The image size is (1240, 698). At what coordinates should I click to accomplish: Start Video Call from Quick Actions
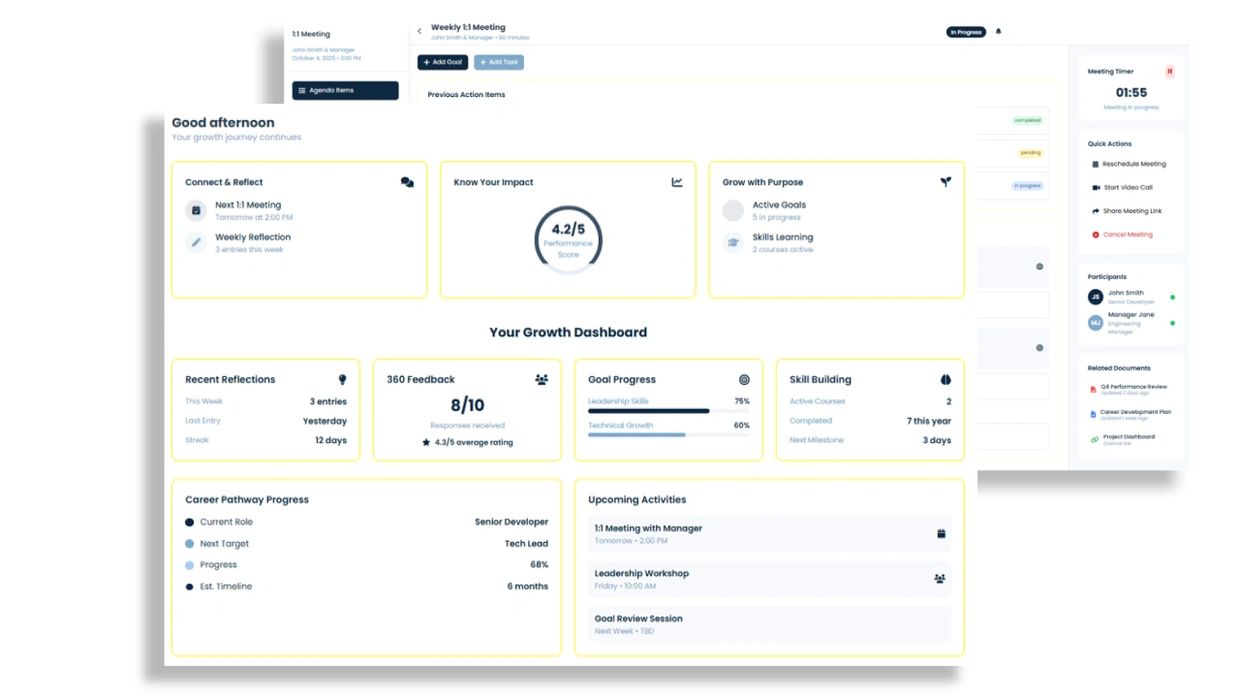tap(1127, 188)
